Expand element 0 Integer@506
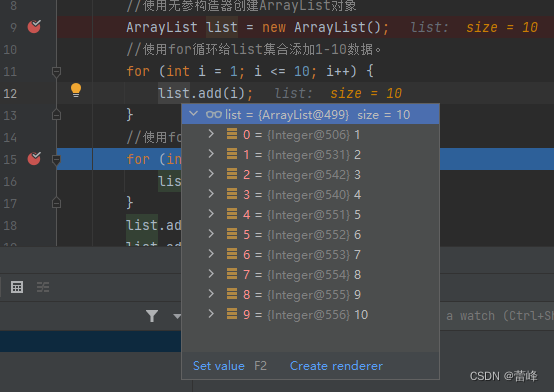554x392 pixels. (x=211, y=134)
